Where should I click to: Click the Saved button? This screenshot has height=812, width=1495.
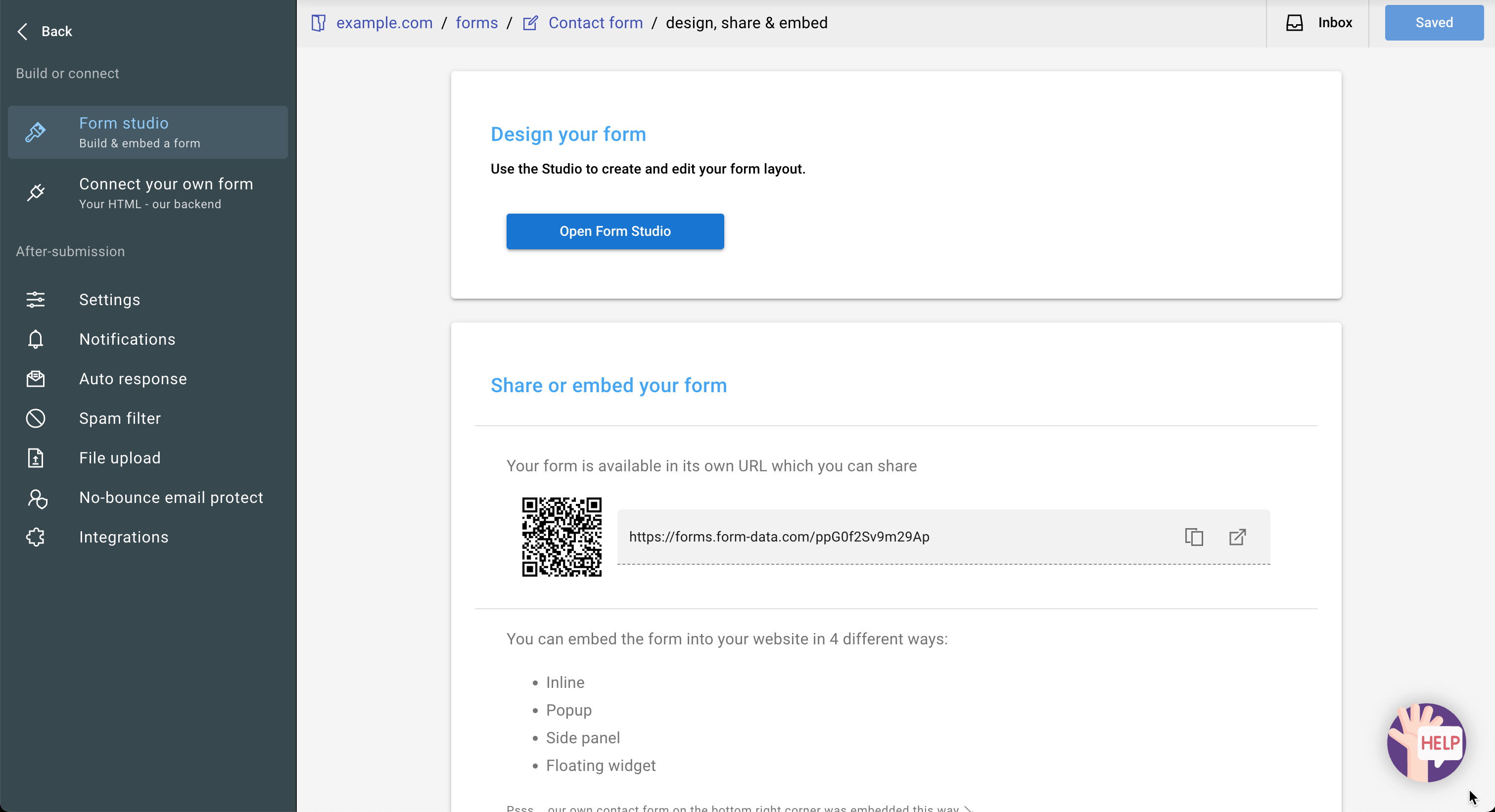pyautogui.click(x=1434, y=23)
